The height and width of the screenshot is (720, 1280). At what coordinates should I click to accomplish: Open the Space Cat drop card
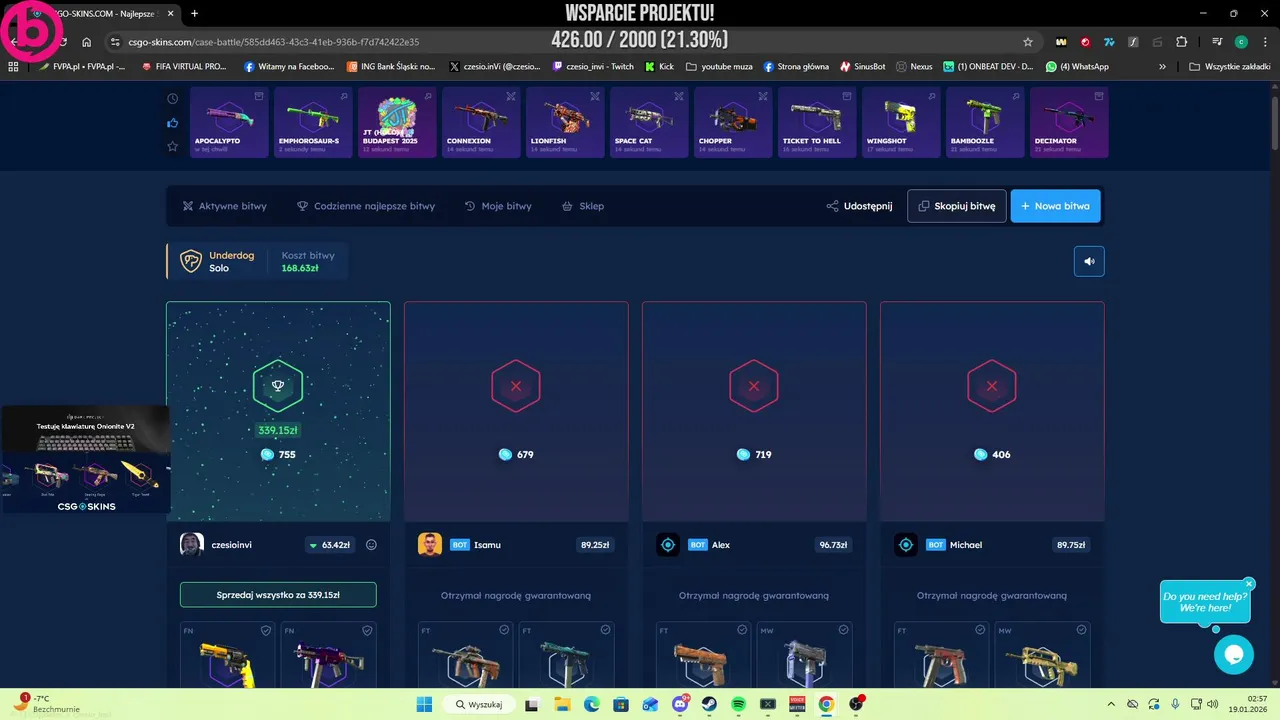point(649,122)
